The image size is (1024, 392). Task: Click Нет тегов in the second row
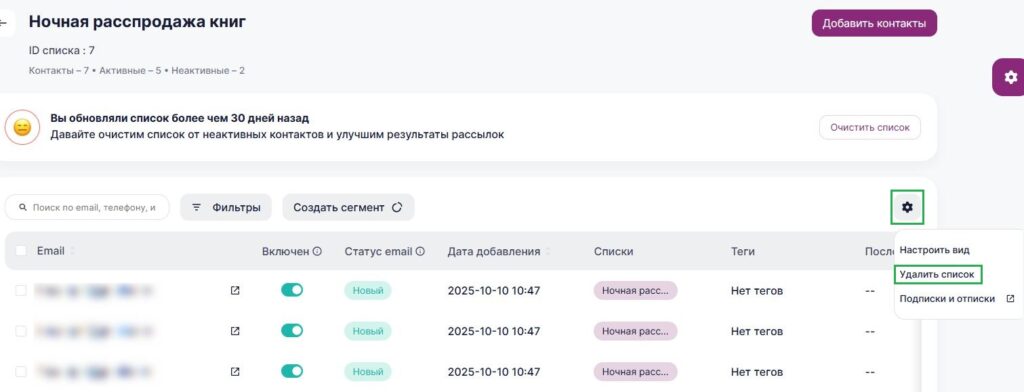[x=757, y=331]
